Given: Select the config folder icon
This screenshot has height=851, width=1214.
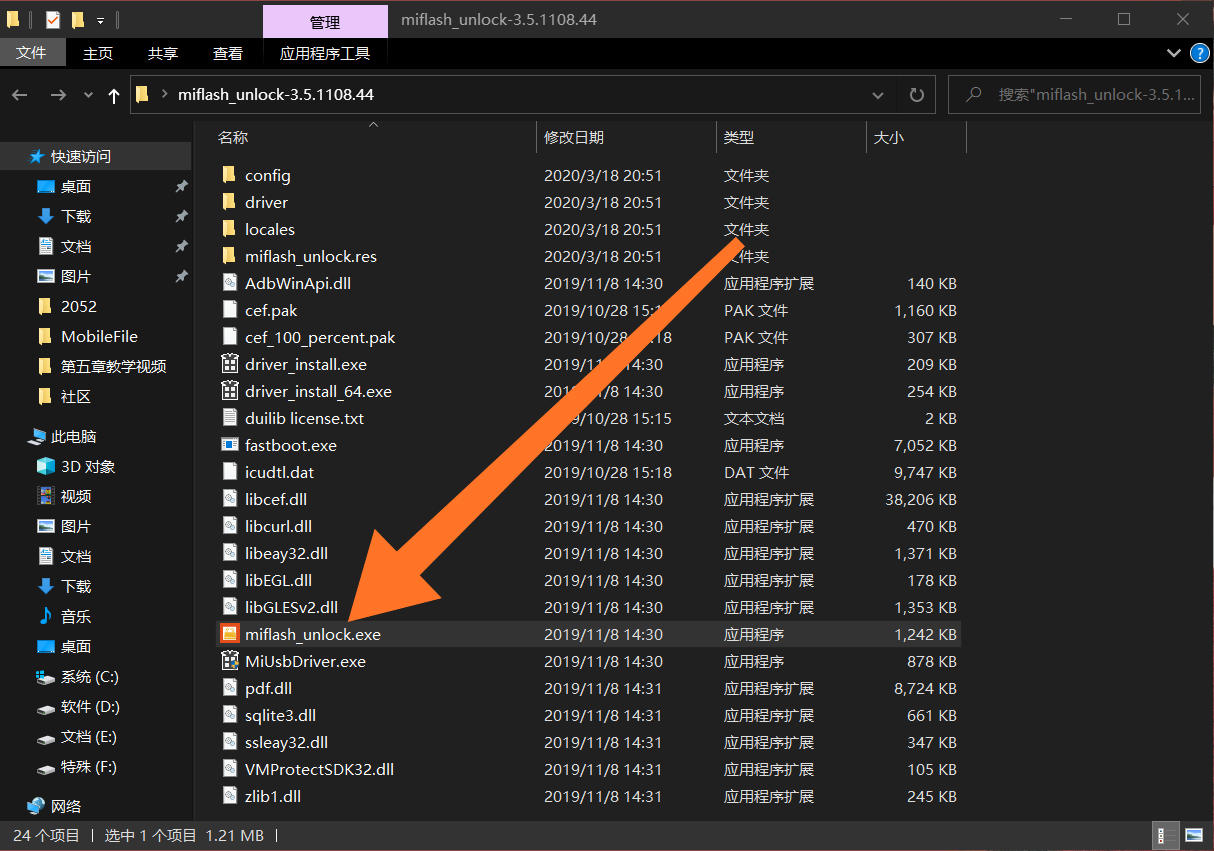Looking at the screenshot, I should pos(229,175).
